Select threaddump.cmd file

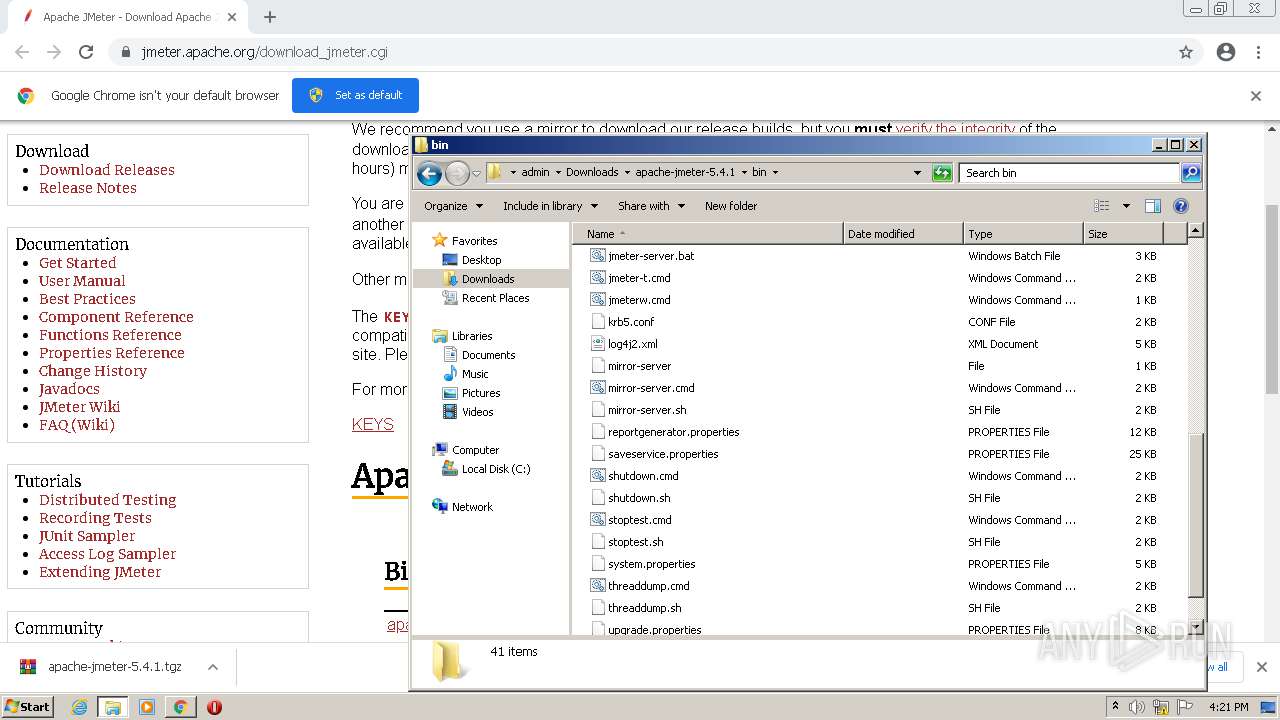point(649,586)
